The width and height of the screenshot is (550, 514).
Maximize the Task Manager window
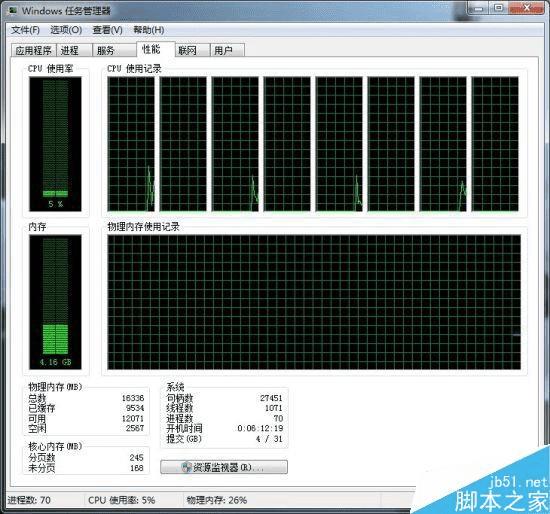pyautogui.click(x=498, y=8)
